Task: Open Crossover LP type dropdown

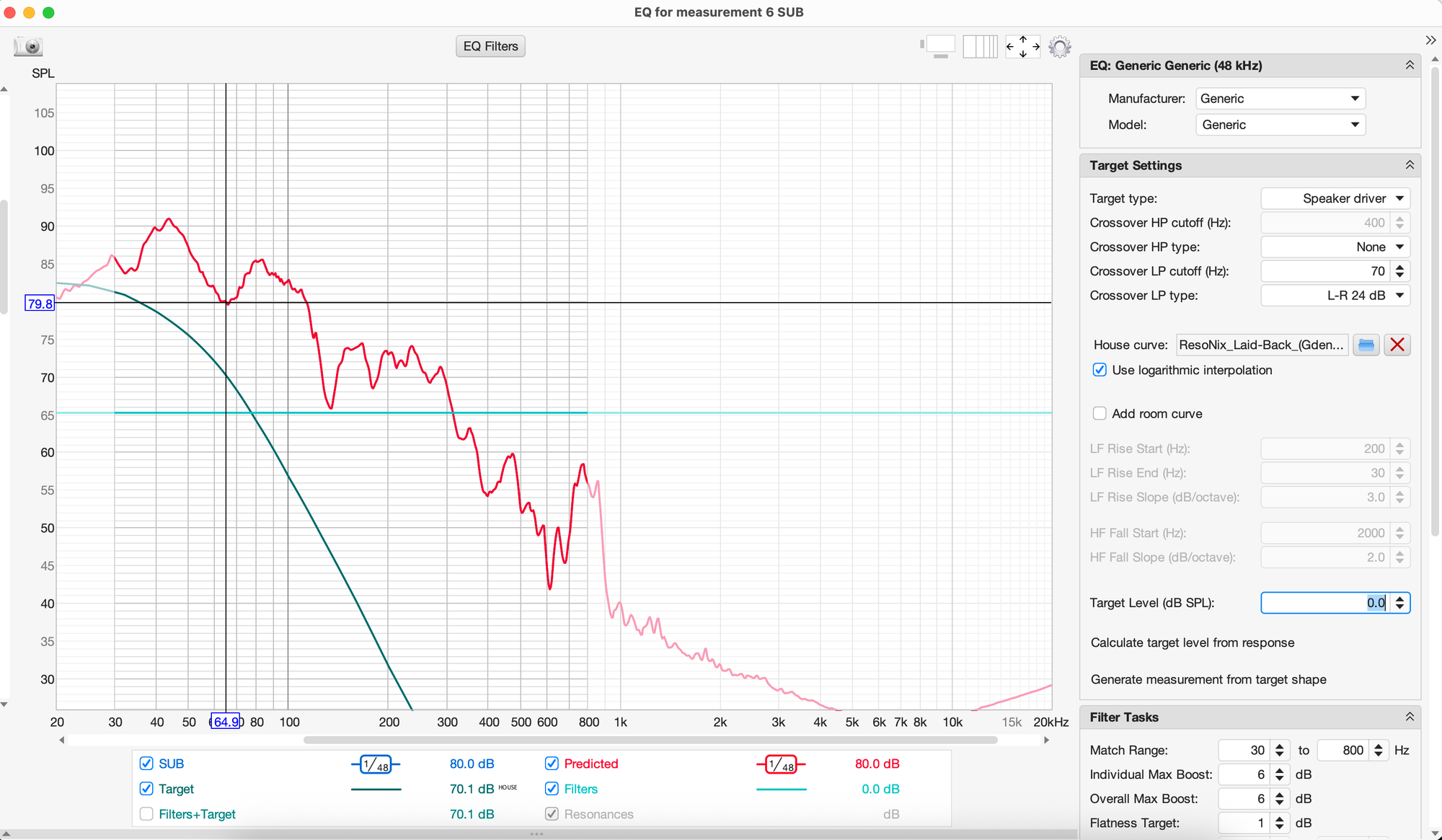Action: 1335,296
